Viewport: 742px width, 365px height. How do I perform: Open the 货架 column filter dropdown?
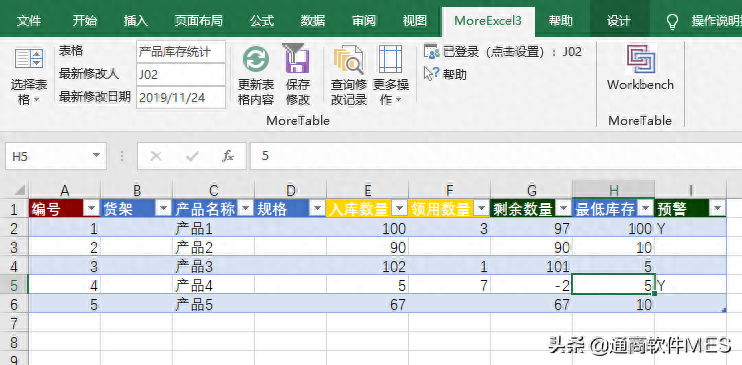tap(163, 209)
